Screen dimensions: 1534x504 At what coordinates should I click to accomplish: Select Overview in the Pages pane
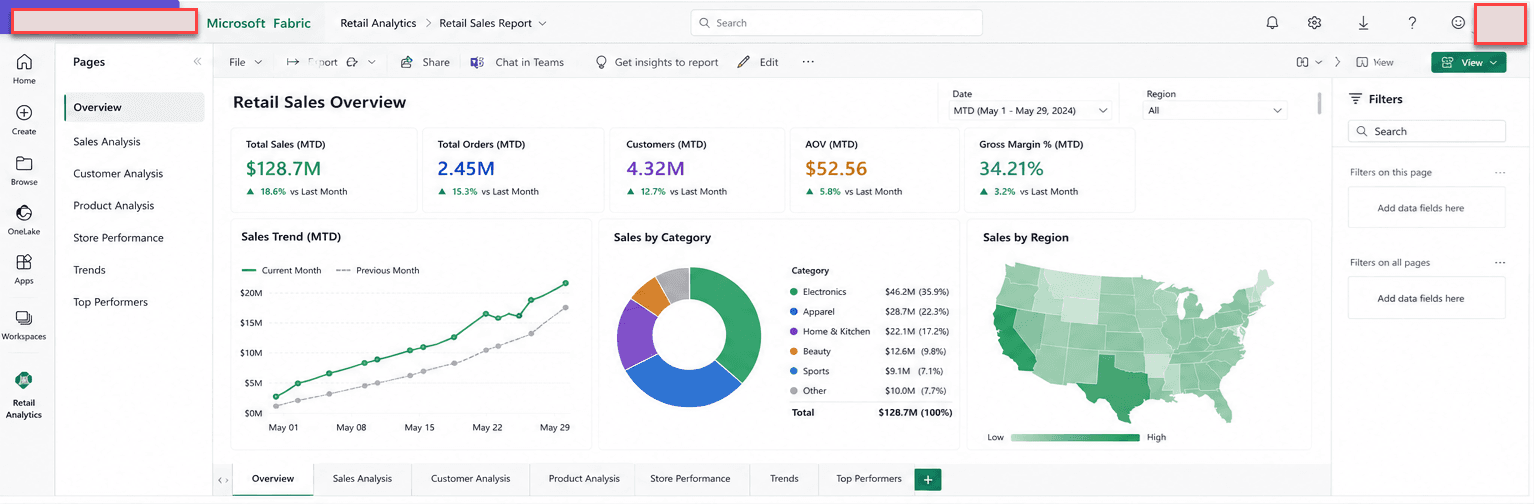click(x=135, y=107)
